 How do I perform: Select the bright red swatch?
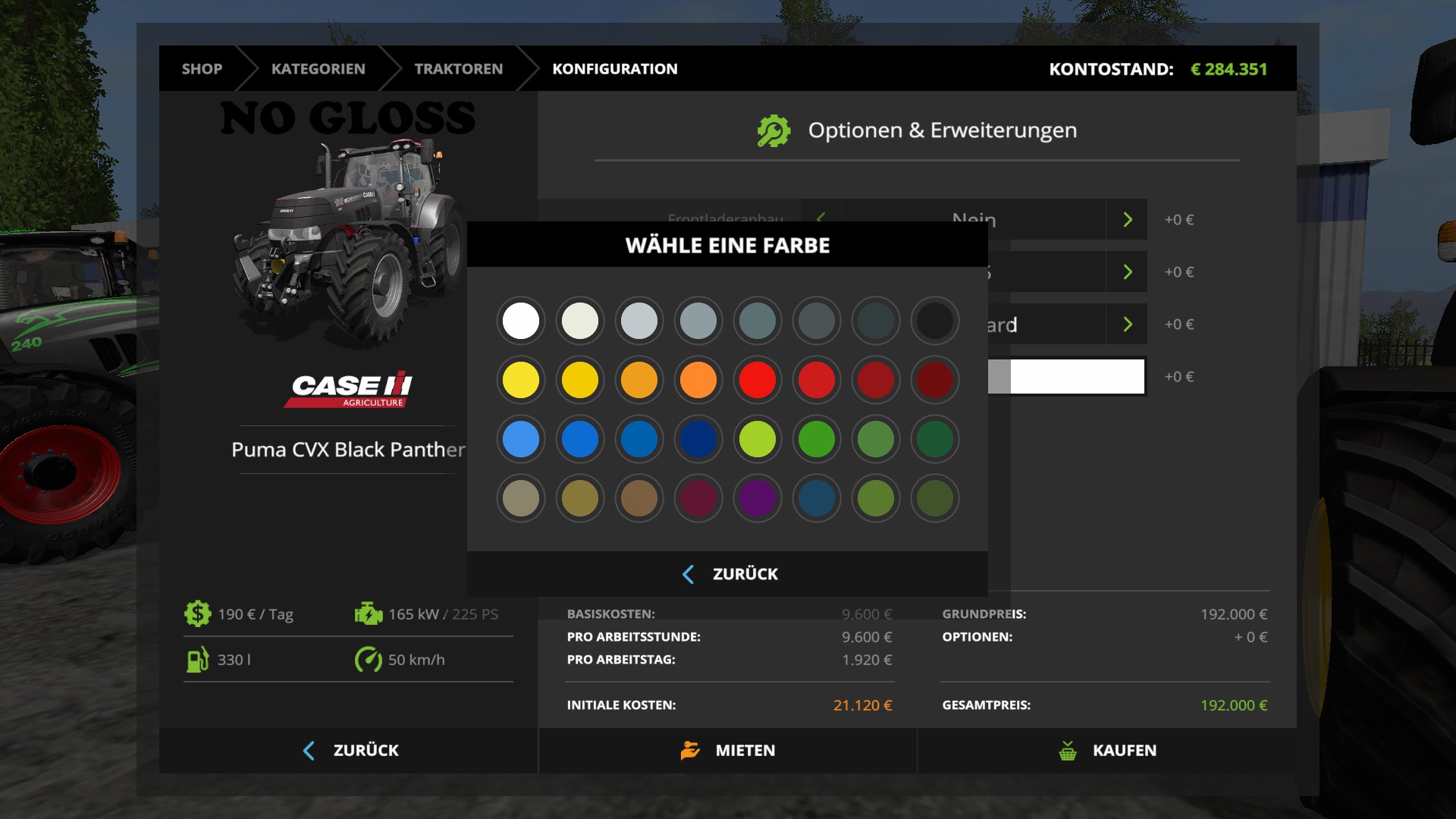(x=758, y=380)
